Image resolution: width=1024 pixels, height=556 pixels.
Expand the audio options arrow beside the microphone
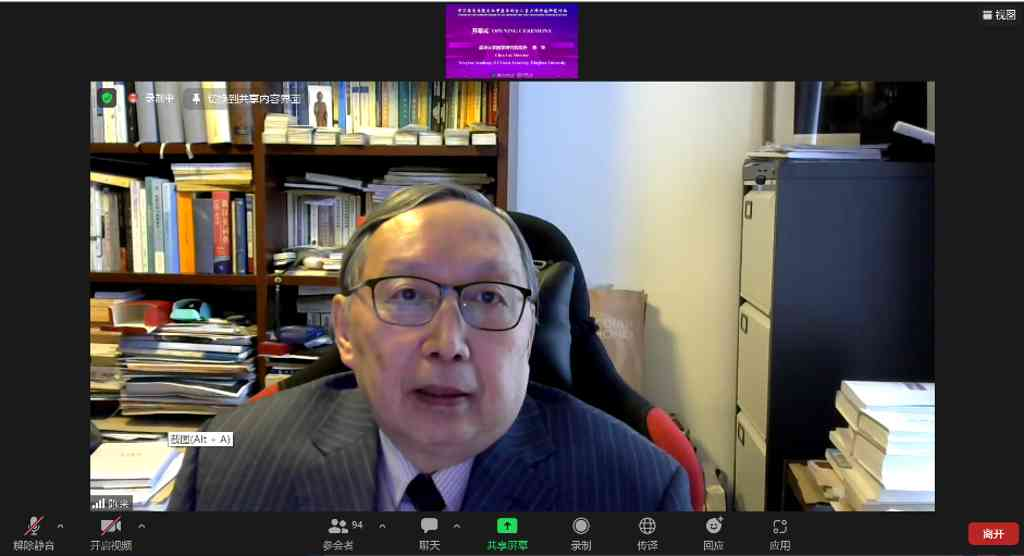pos(60,526)
